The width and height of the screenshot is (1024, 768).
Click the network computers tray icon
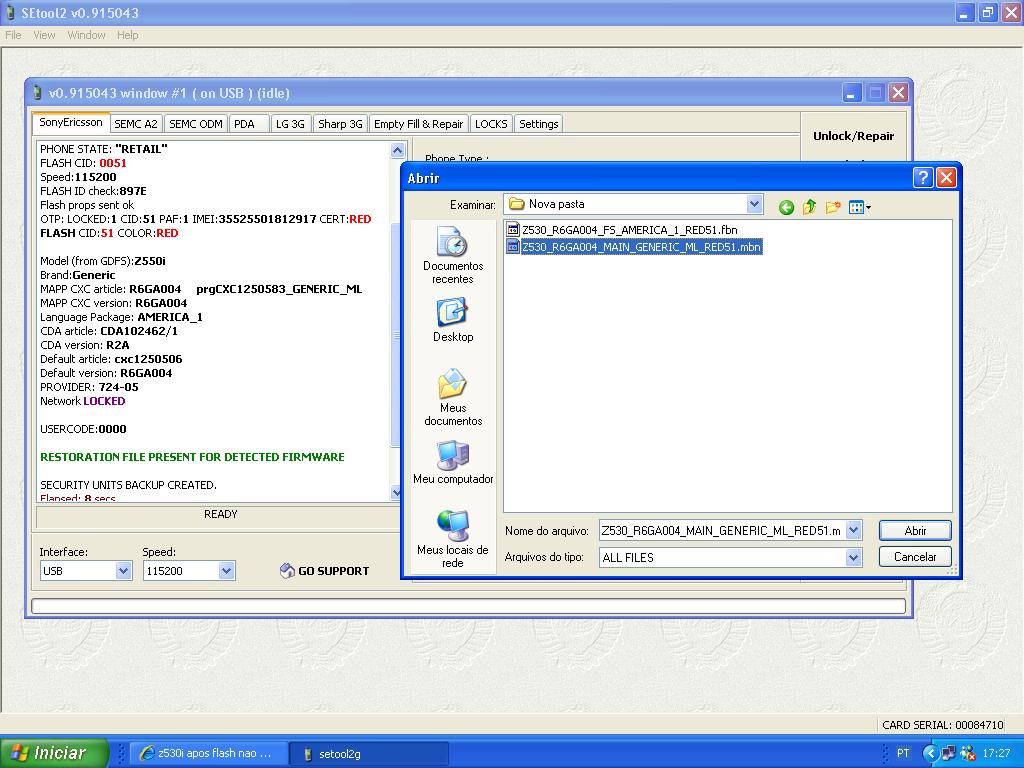coord(949,753)
